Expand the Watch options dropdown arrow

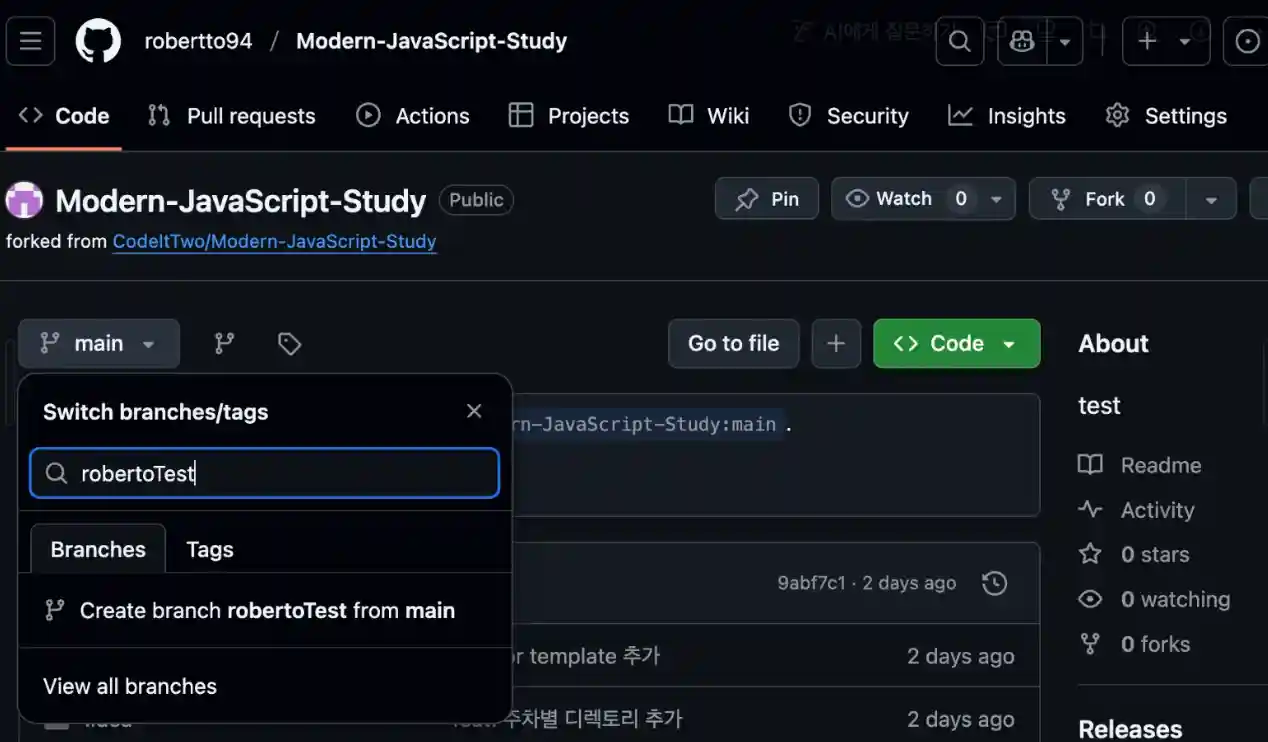996,199
